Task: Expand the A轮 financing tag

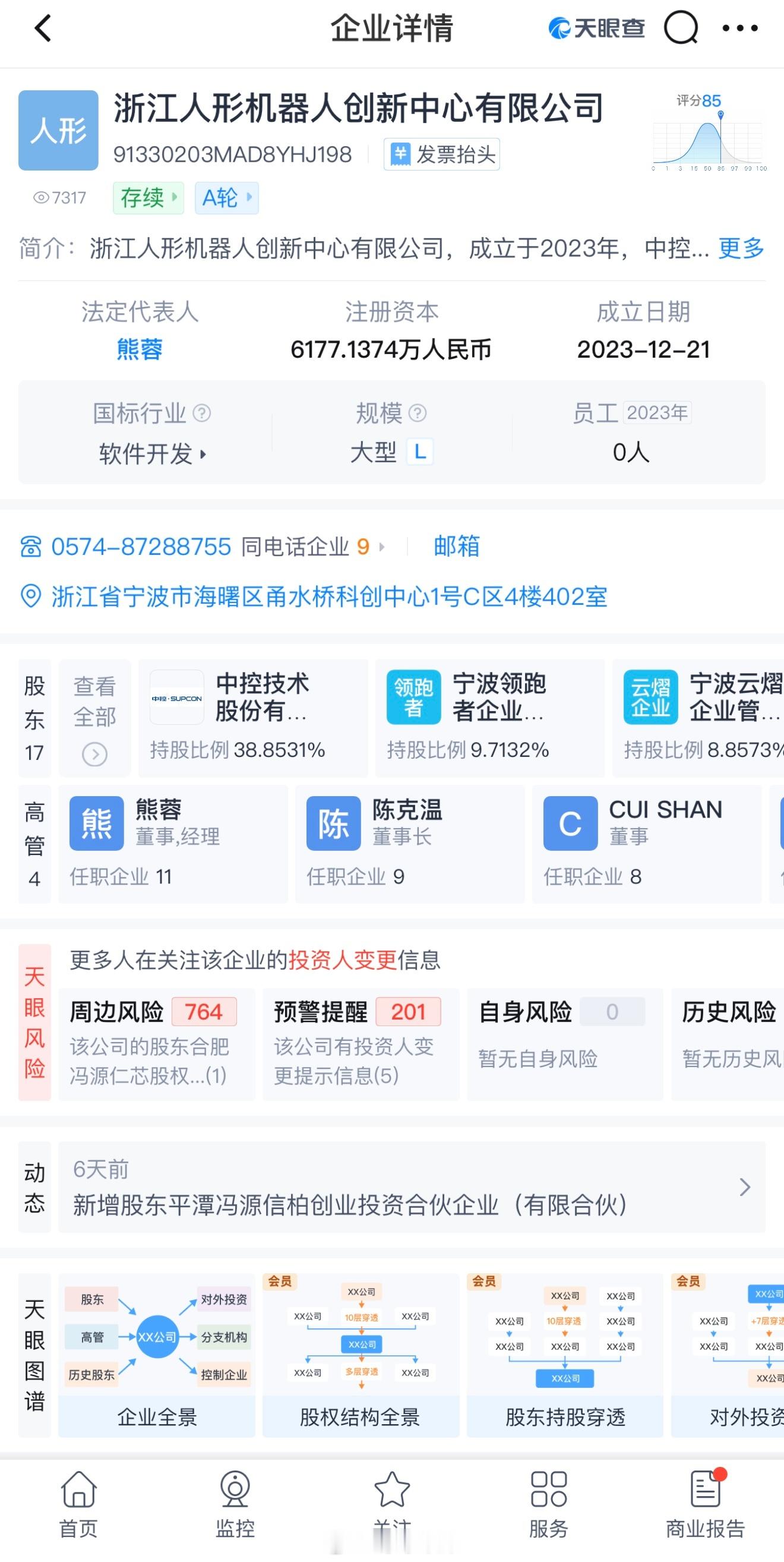Action: coord(227,198)
